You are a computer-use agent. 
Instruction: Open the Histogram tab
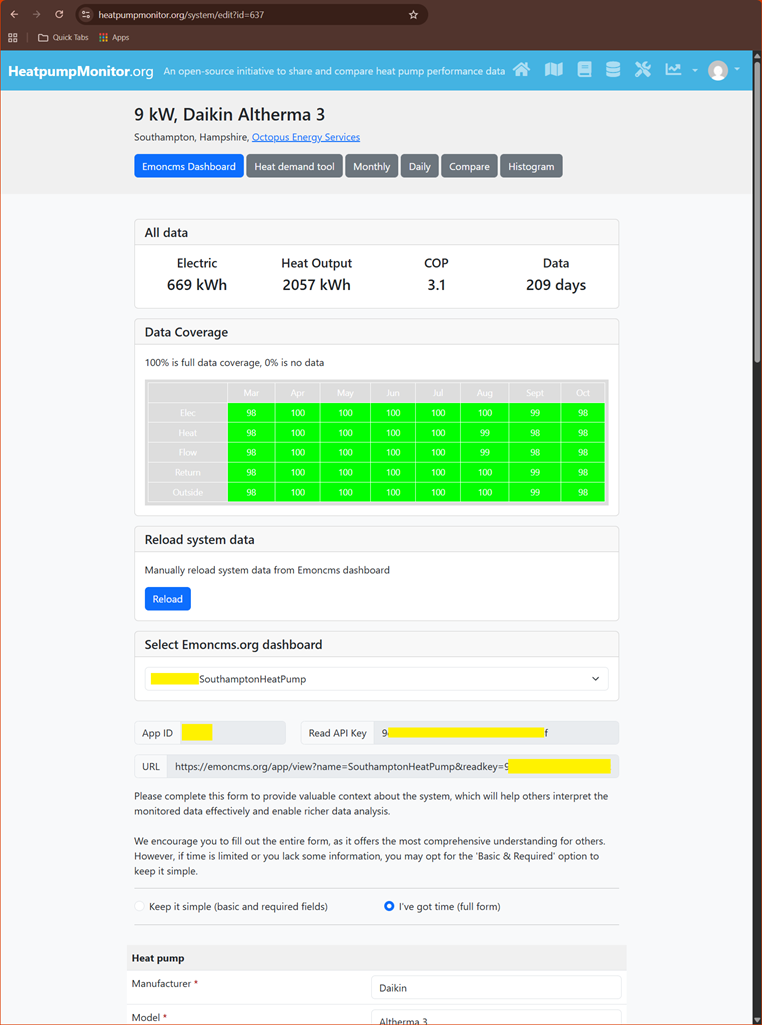coord(531,166)
